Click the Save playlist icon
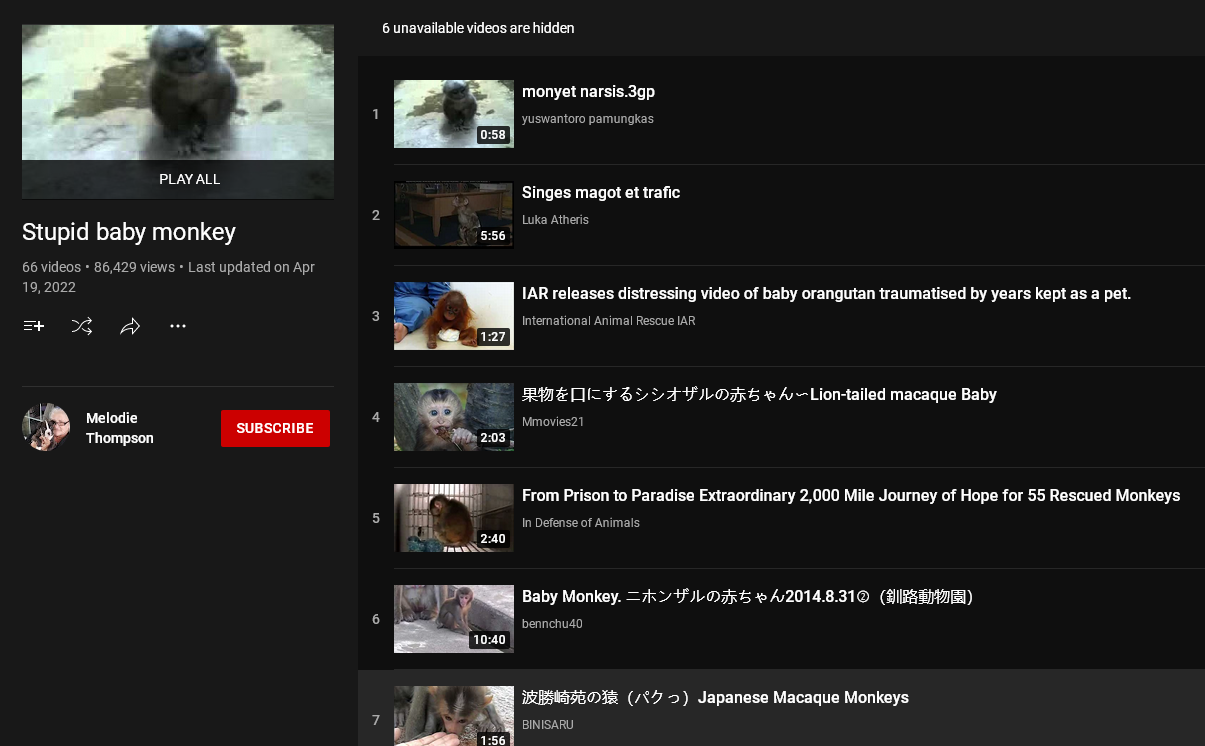This screenshot has width=1205, height=746. tap(34, 326)
